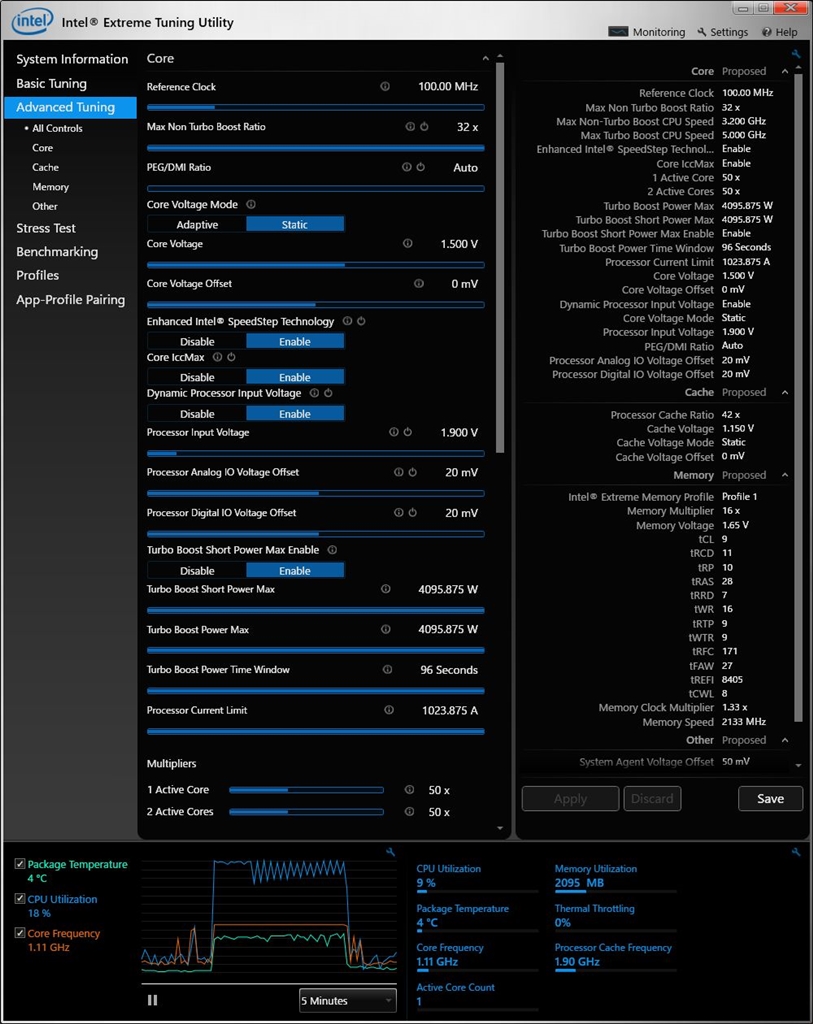
Task: Show info for PEG/DMI Ratio
Action: pos(406,167)
